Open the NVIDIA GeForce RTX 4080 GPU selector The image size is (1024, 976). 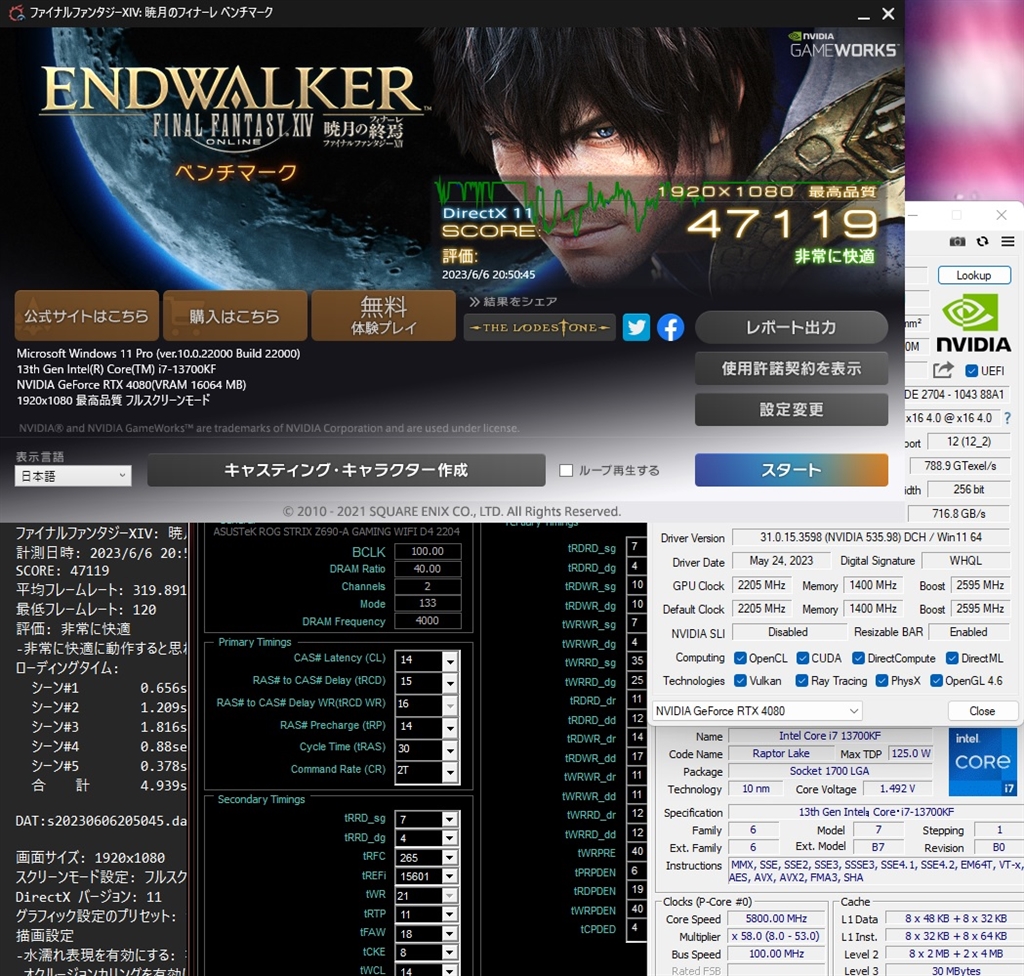[757, 711]
